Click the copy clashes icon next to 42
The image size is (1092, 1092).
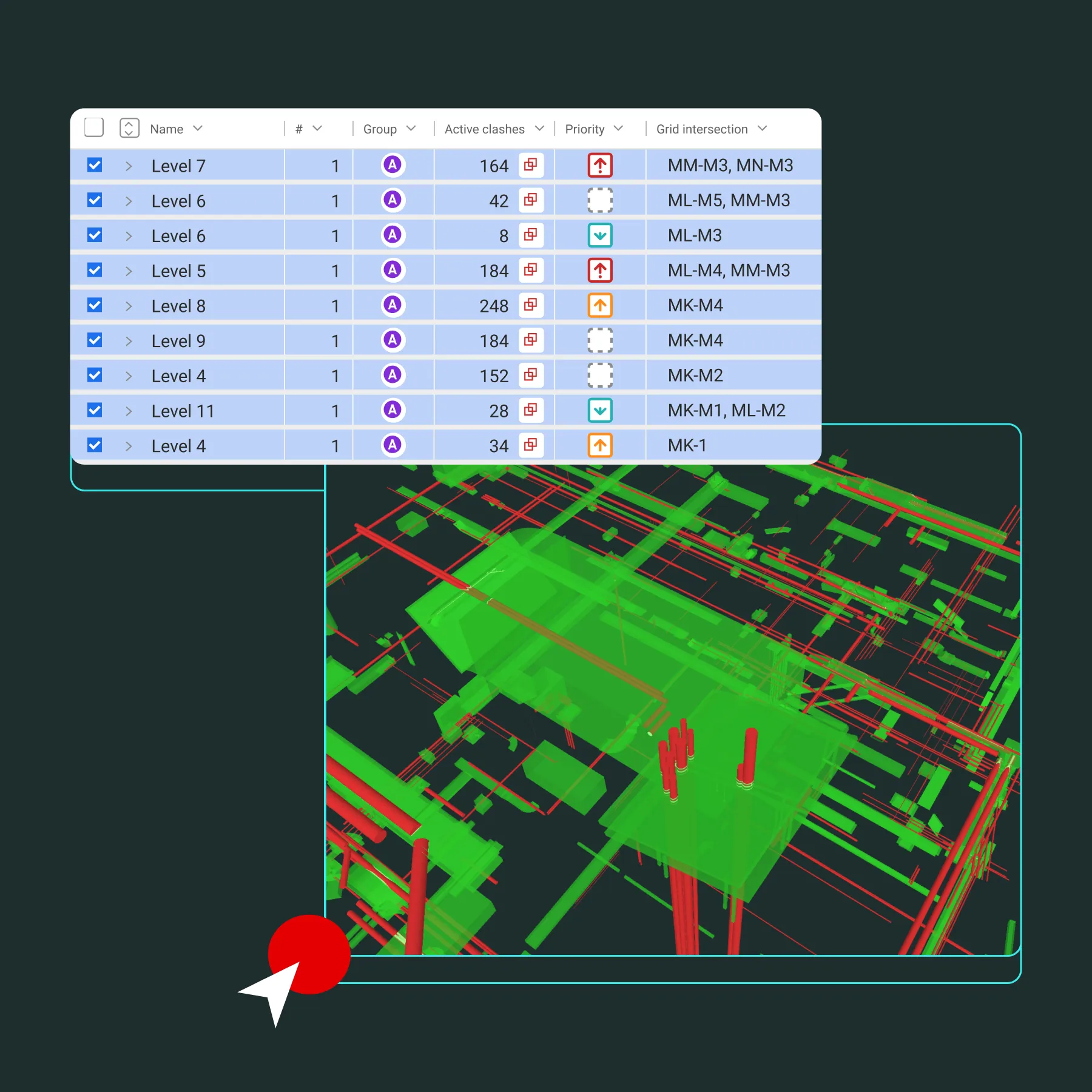pos(530,200)
